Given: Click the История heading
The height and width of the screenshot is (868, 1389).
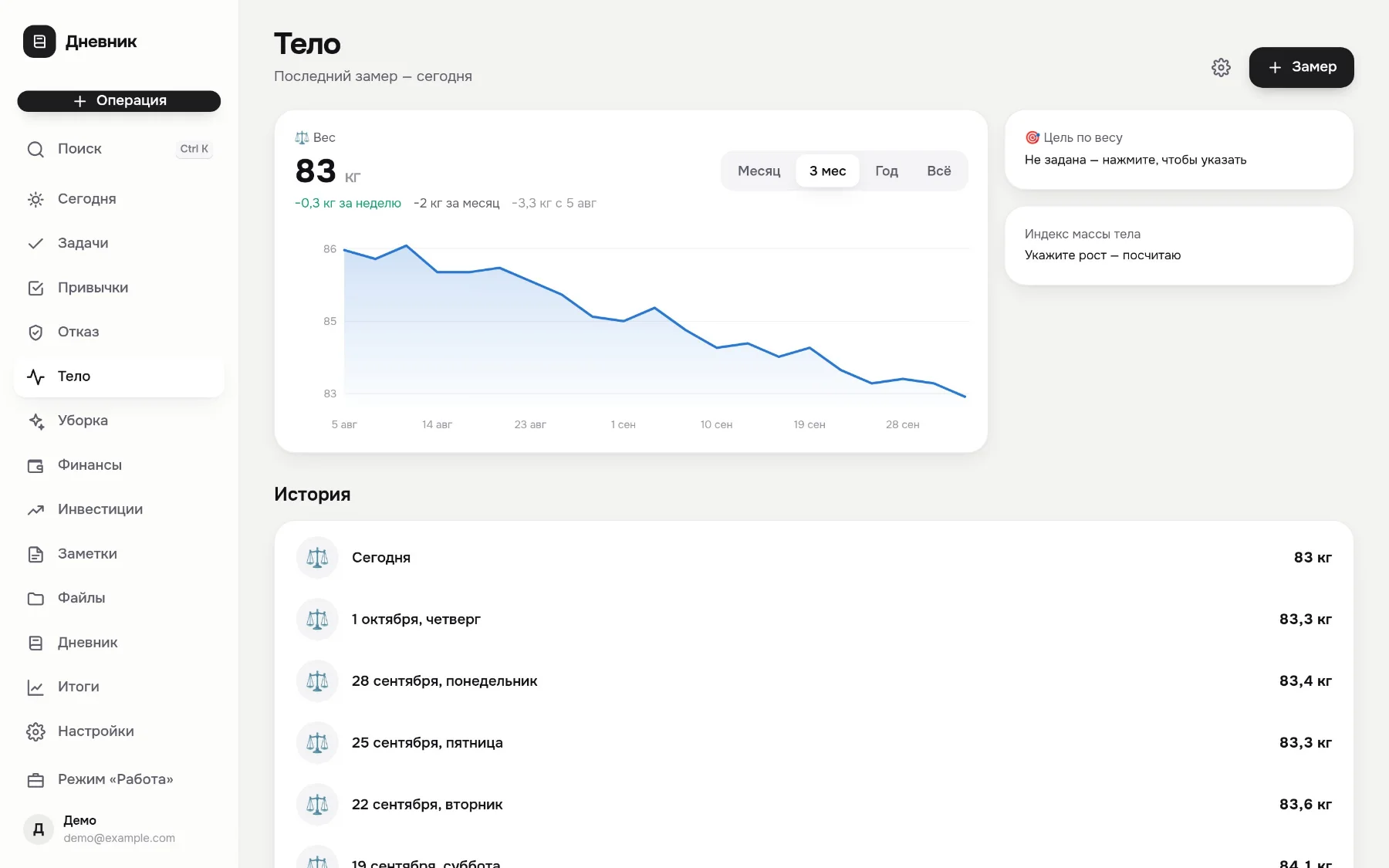Looking at the screenshot, I should pos(313,495).
